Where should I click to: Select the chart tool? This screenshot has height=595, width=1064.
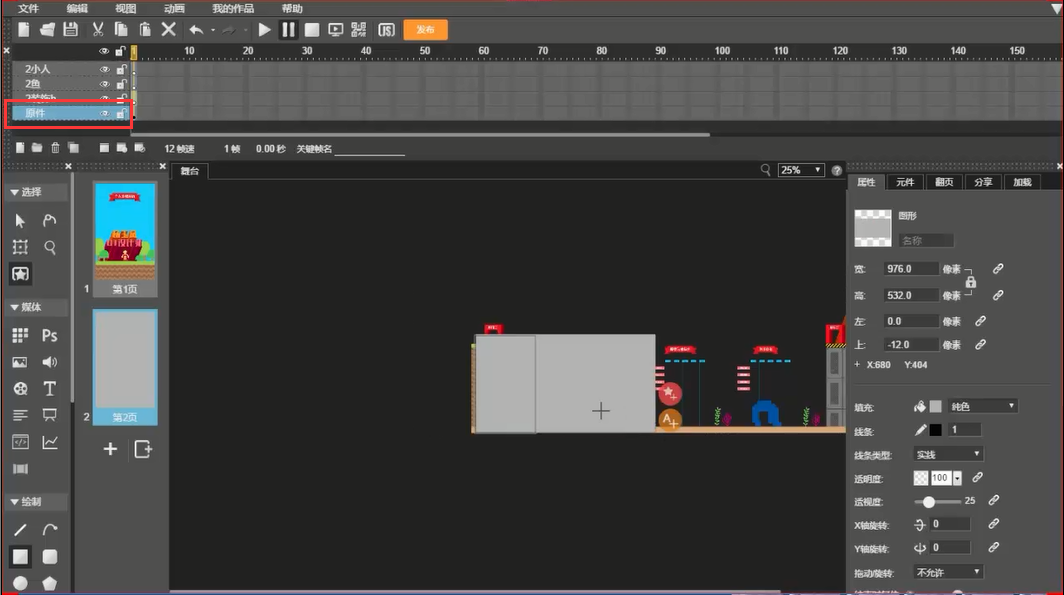[x=50, y=442]
